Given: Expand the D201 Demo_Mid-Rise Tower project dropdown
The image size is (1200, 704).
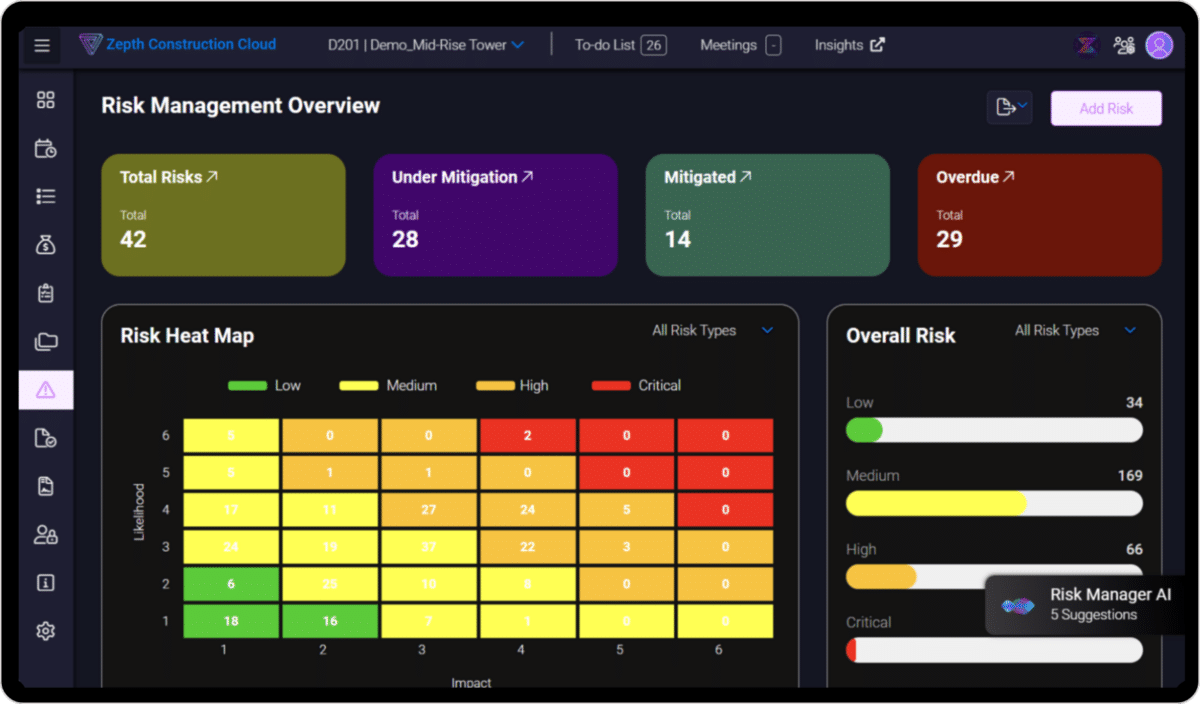Looking at the screenshot, I should (426, 45).
